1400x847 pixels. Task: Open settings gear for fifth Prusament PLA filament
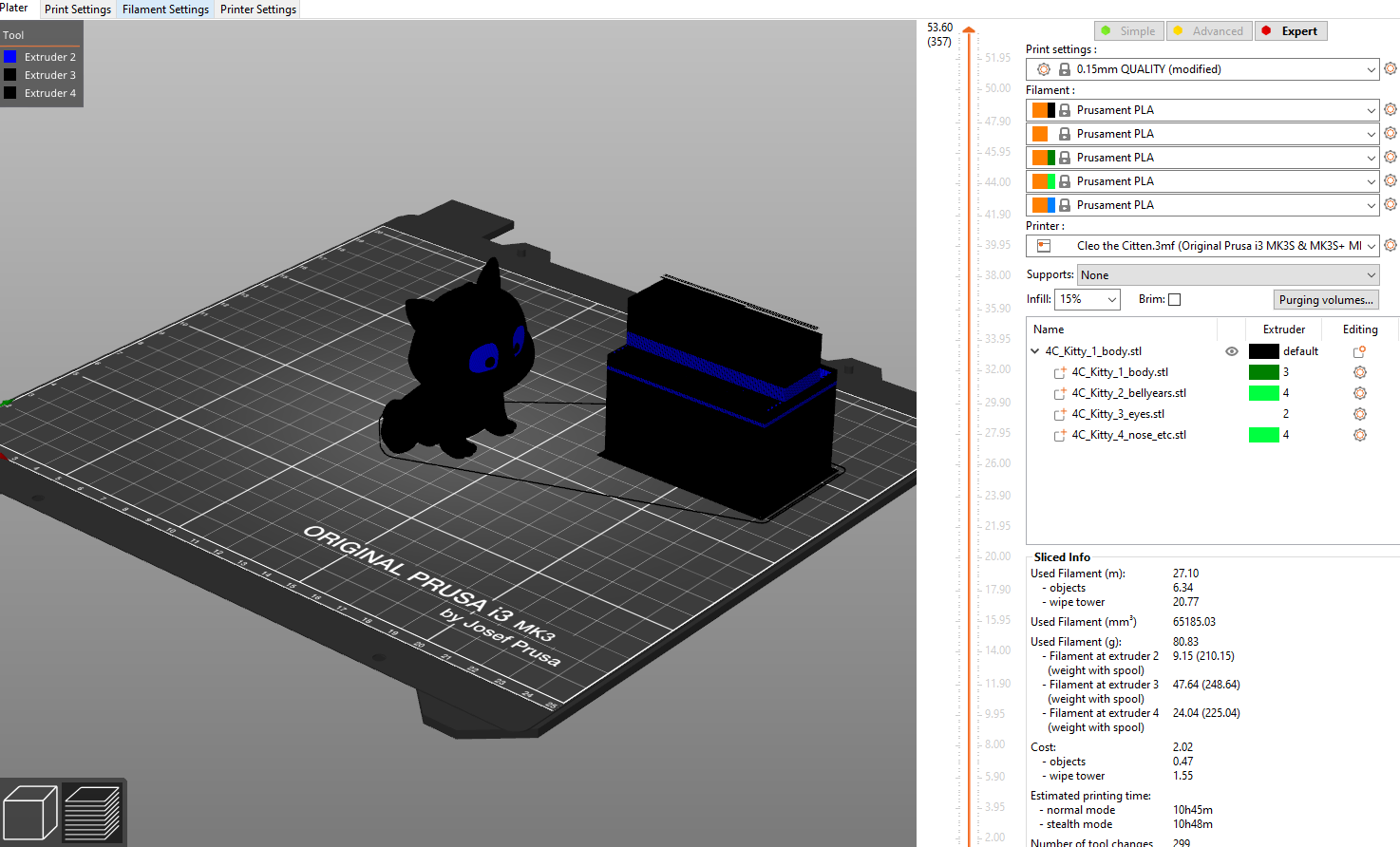tap(1391, 204)
